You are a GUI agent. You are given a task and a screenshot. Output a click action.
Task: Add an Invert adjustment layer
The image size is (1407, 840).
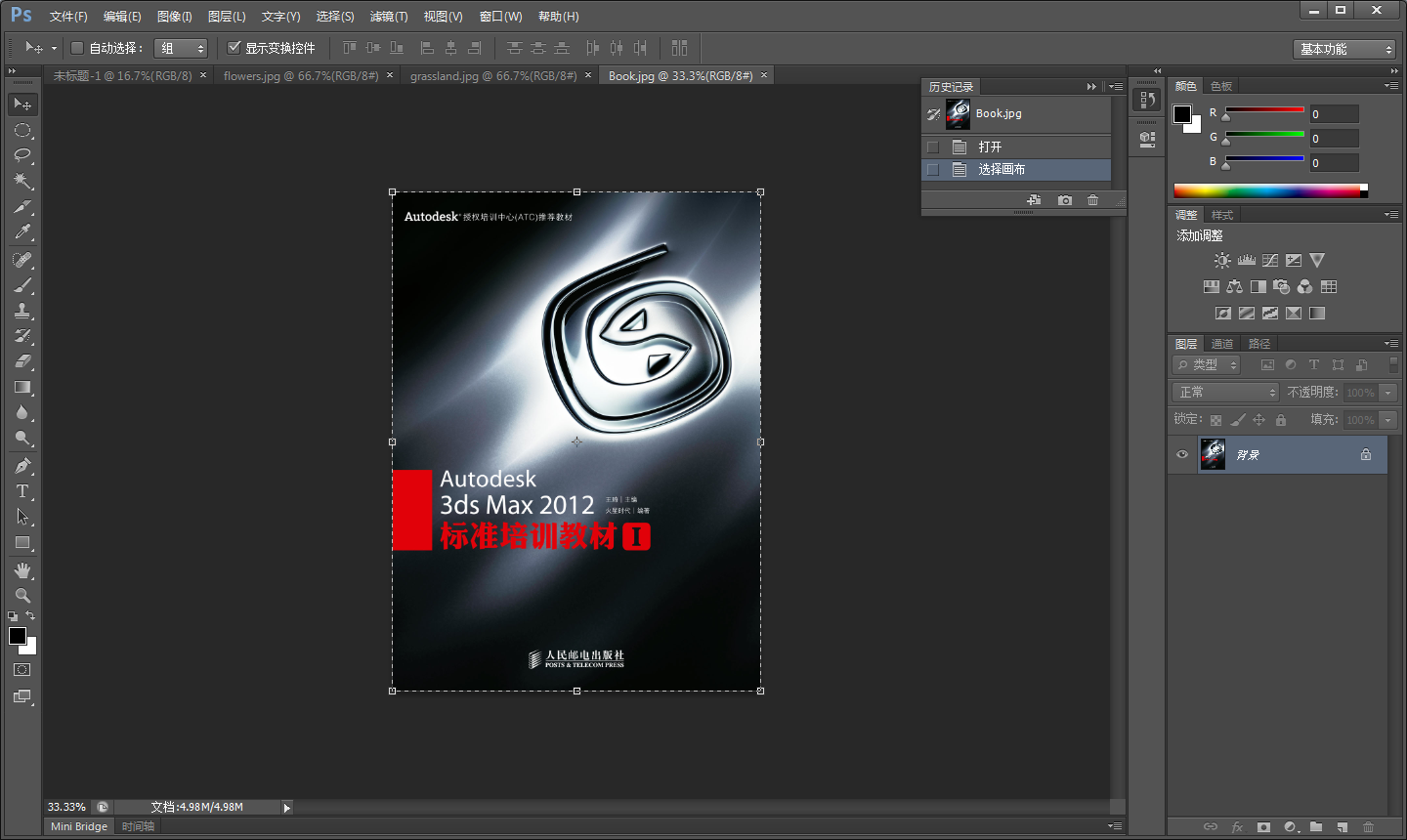(1223, 314)
